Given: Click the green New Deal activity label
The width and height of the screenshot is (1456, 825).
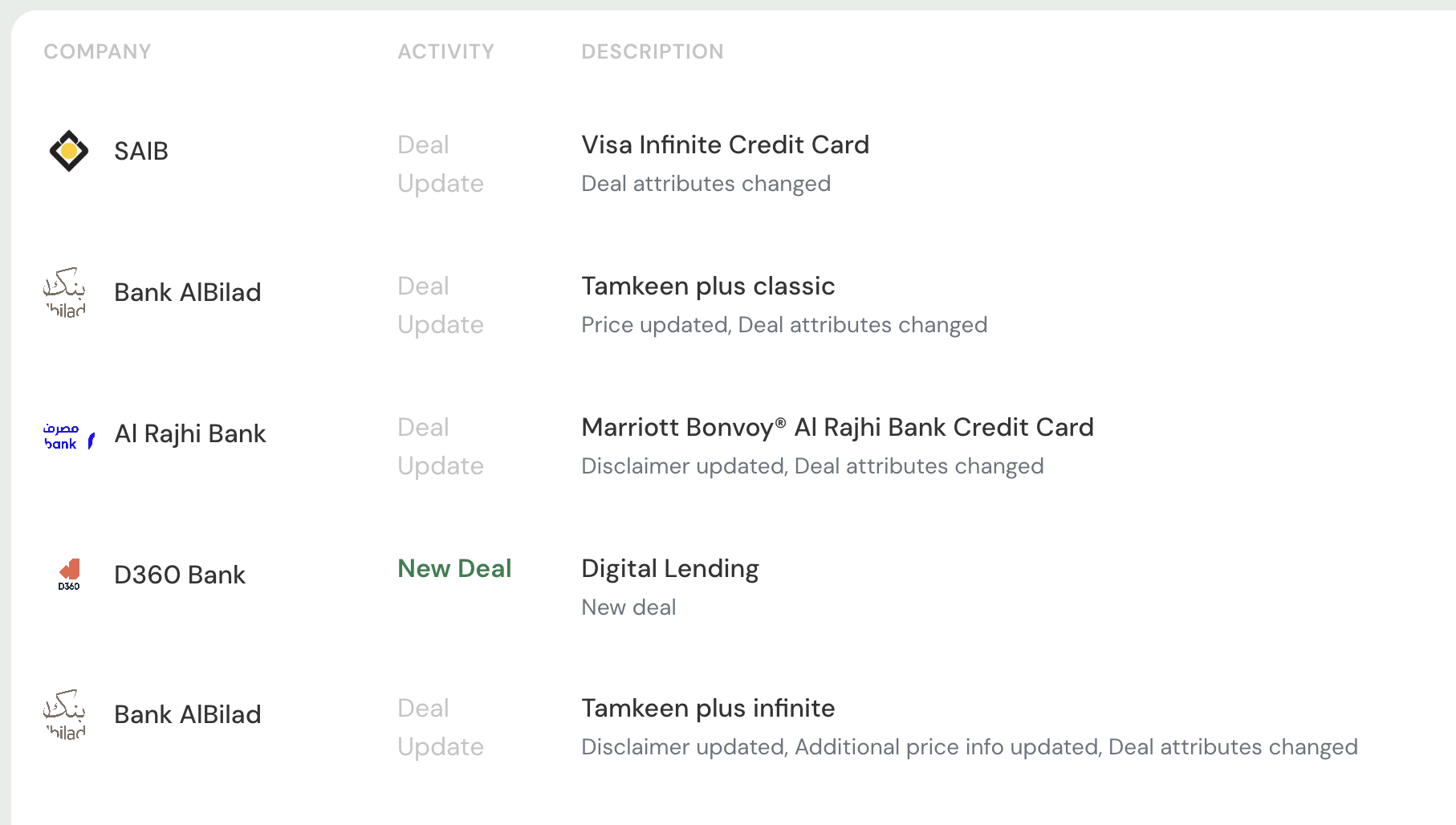Looking at the screenshot, I should click(x=454, y=568).
